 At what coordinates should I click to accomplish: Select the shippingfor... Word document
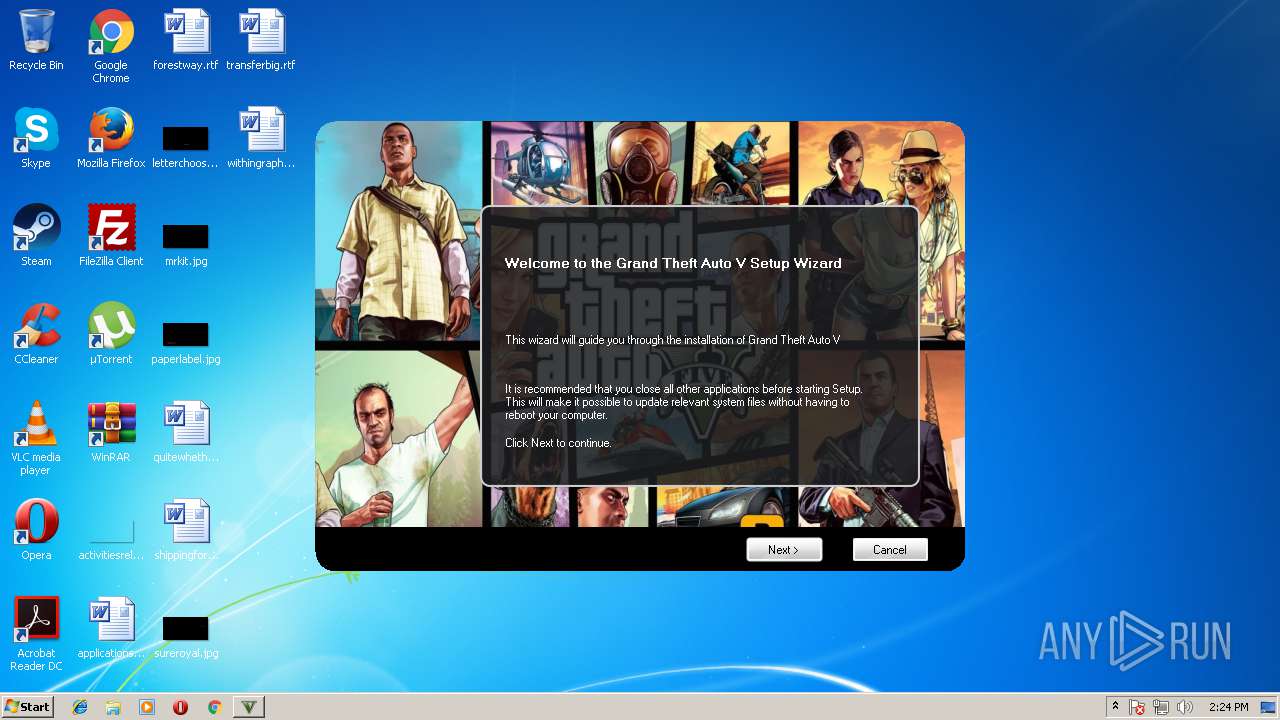186,531
